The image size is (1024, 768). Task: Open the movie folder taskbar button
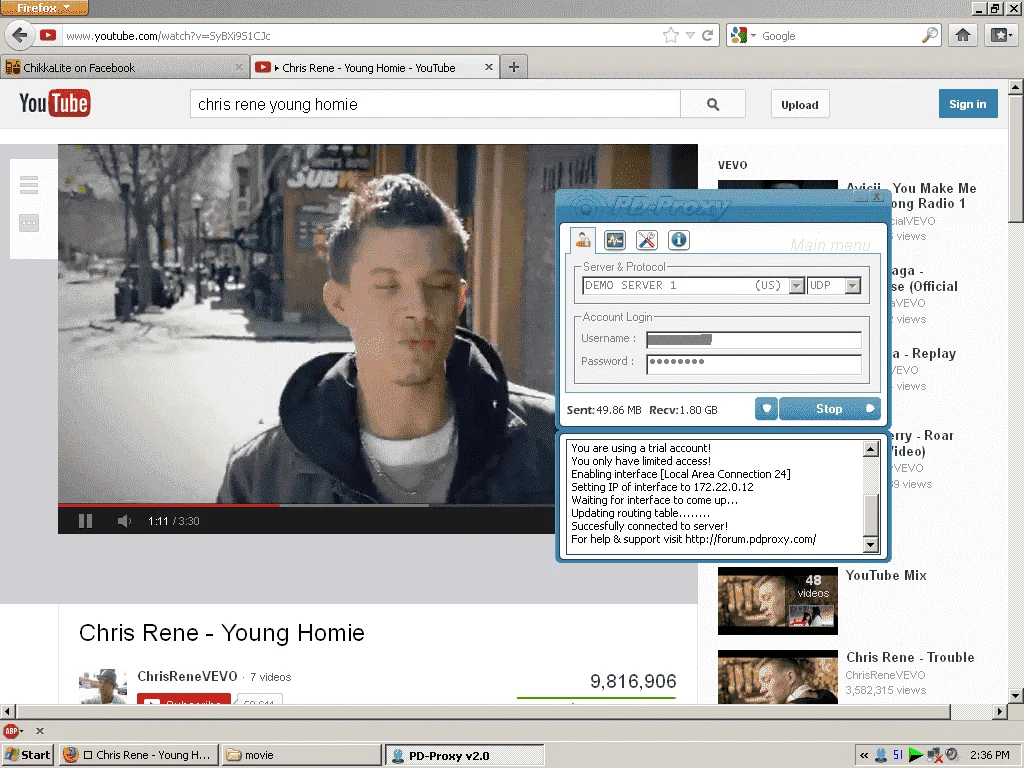[x=301, y=755]
